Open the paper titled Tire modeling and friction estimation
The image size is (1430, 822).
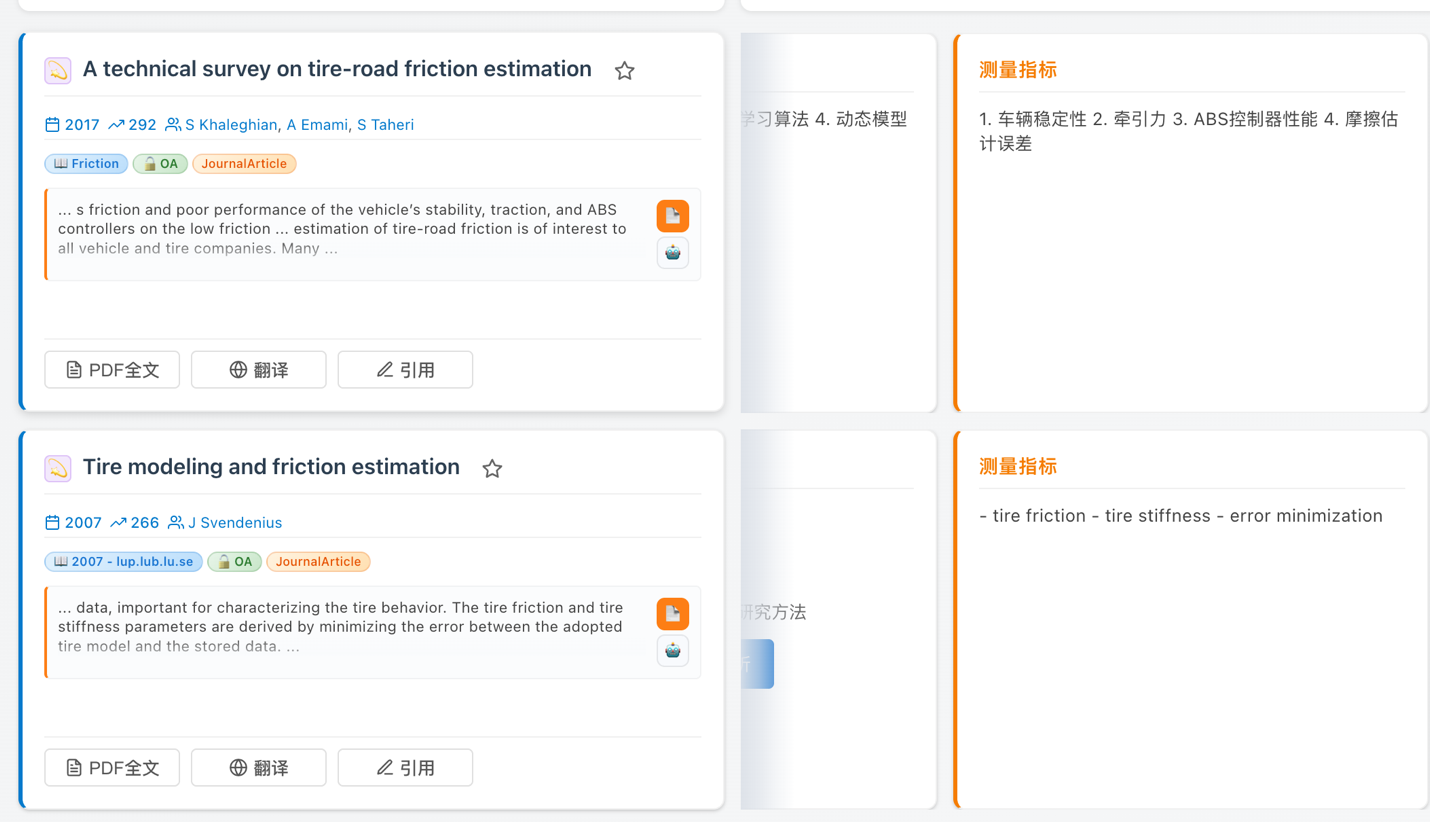click(271, 467)
